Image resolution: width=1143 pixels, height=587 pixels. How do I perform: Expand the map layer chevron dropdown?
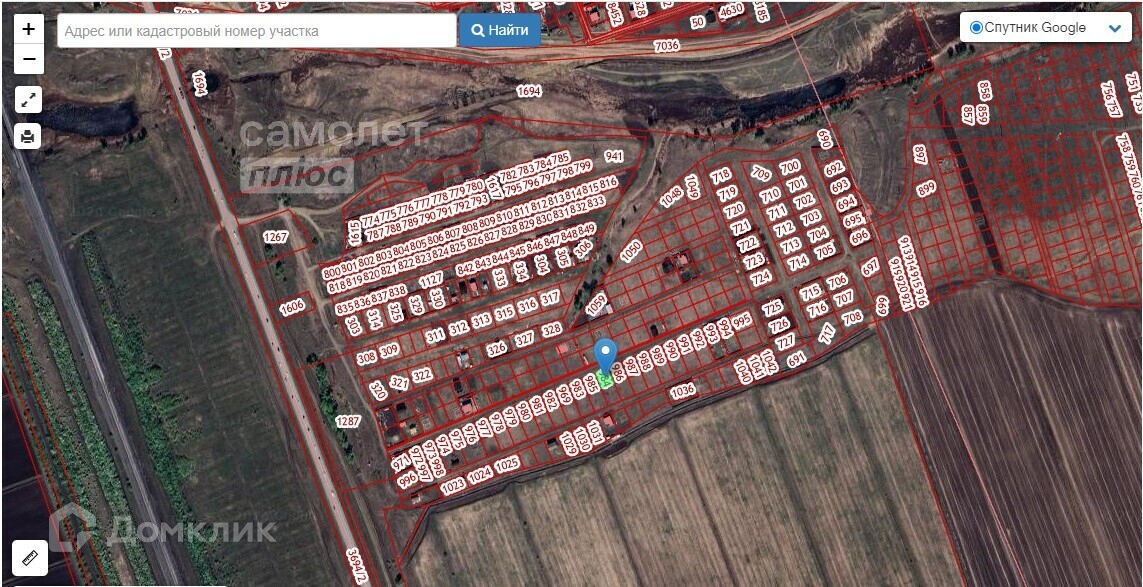point(1115,28)
